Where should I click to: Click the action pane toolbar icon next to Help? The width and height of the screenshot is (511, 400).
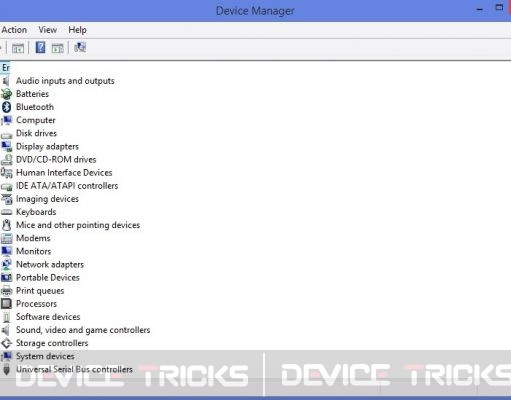click(58, 48)
